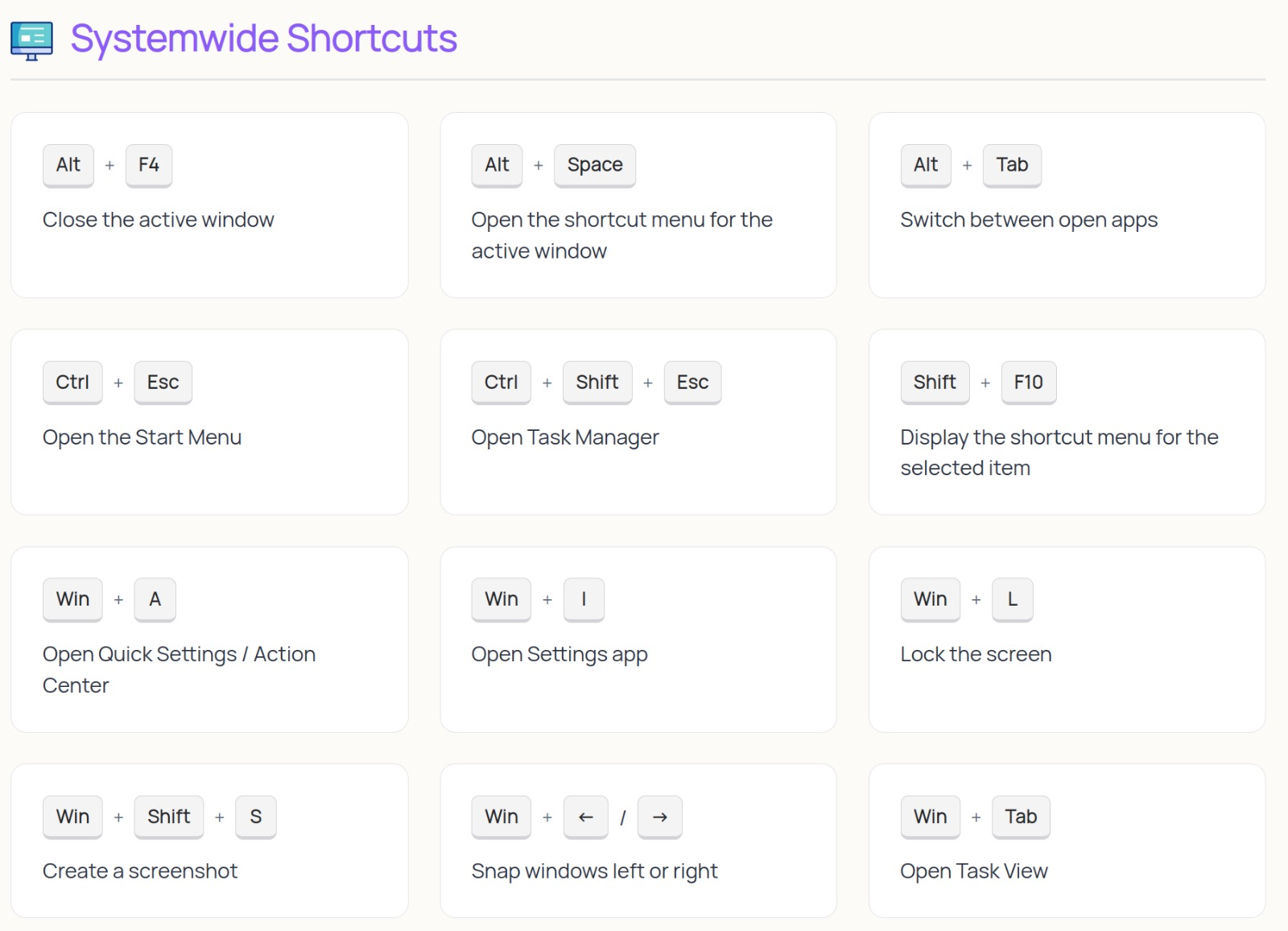This screenshot has height=931, width=1288.
Task: Open the Close the active window card
Action: click(x=209, y=204)
